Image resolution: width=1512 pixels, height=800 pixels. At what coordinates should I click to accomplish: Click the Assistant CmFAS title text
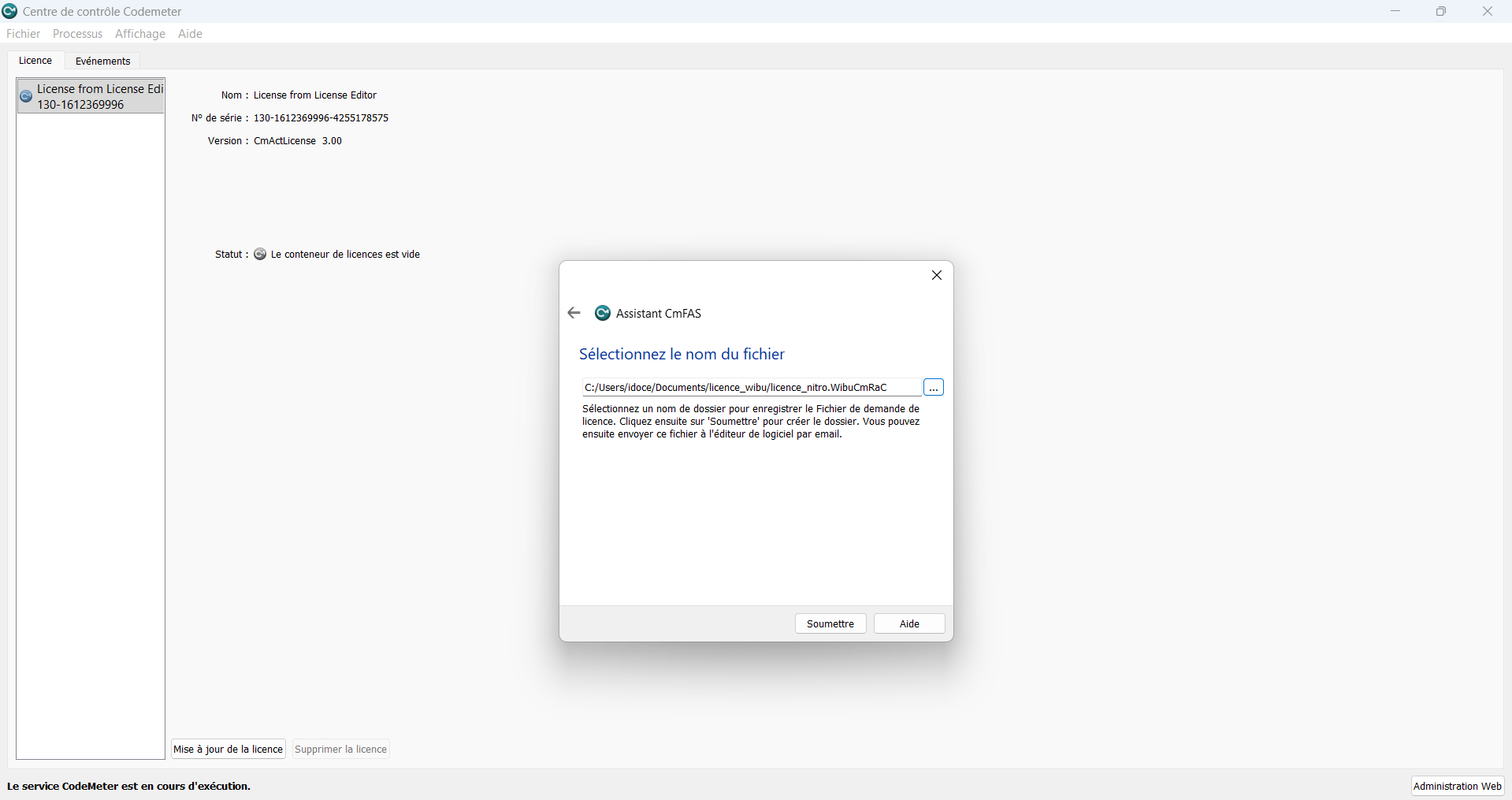point(659,313)
